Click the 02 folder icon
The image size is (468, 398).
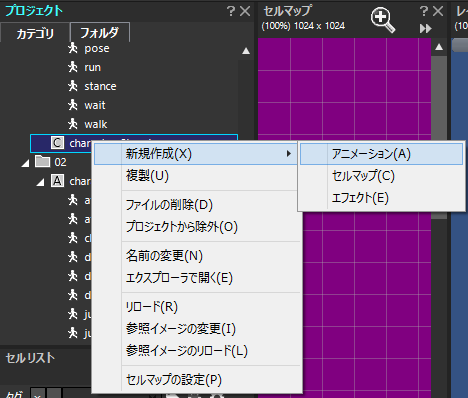[x=43, y=162]
